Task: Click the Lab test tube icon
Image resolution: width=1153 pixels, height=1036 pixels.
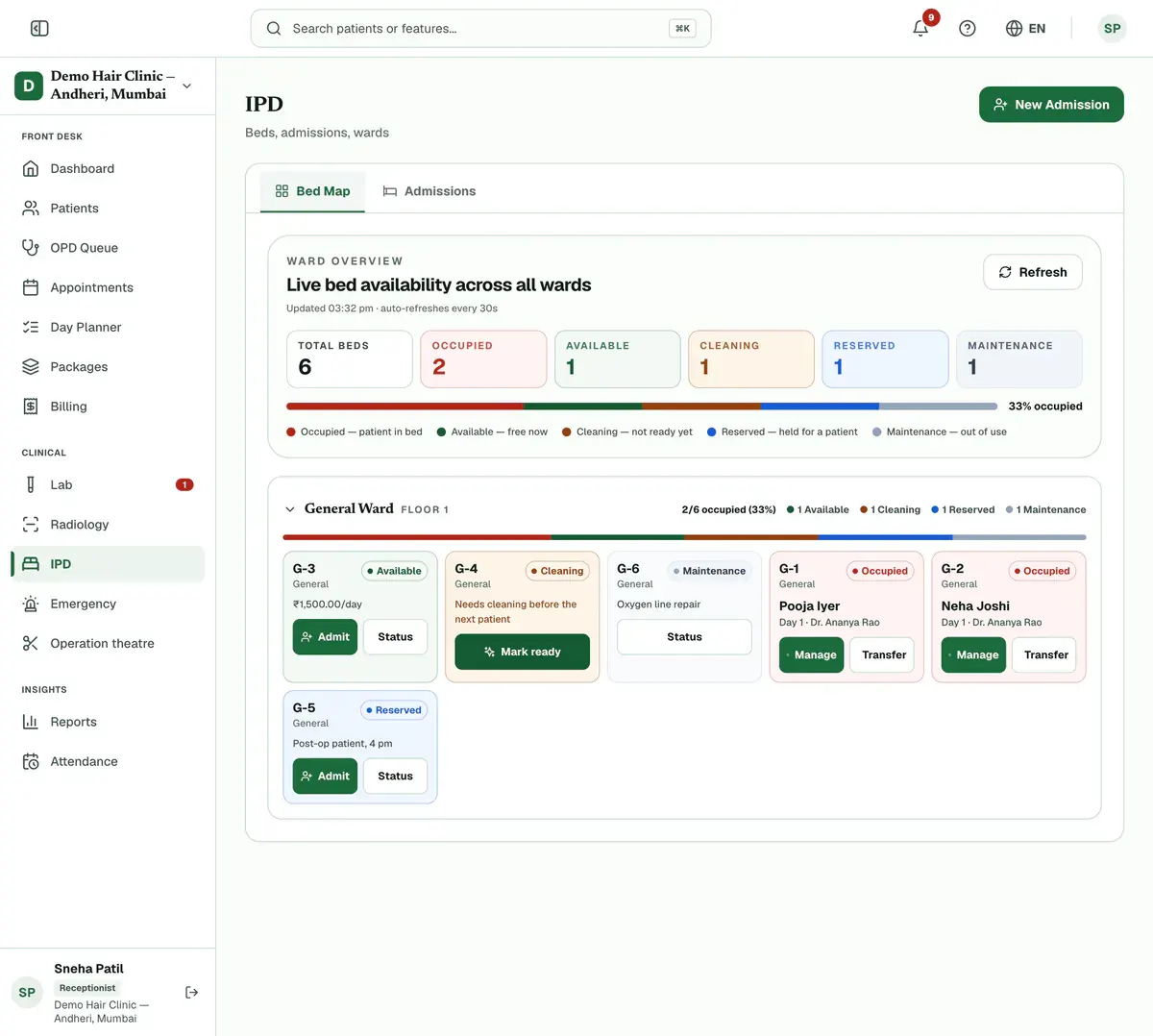Action: pyautogui.click(x=31, y=485)
